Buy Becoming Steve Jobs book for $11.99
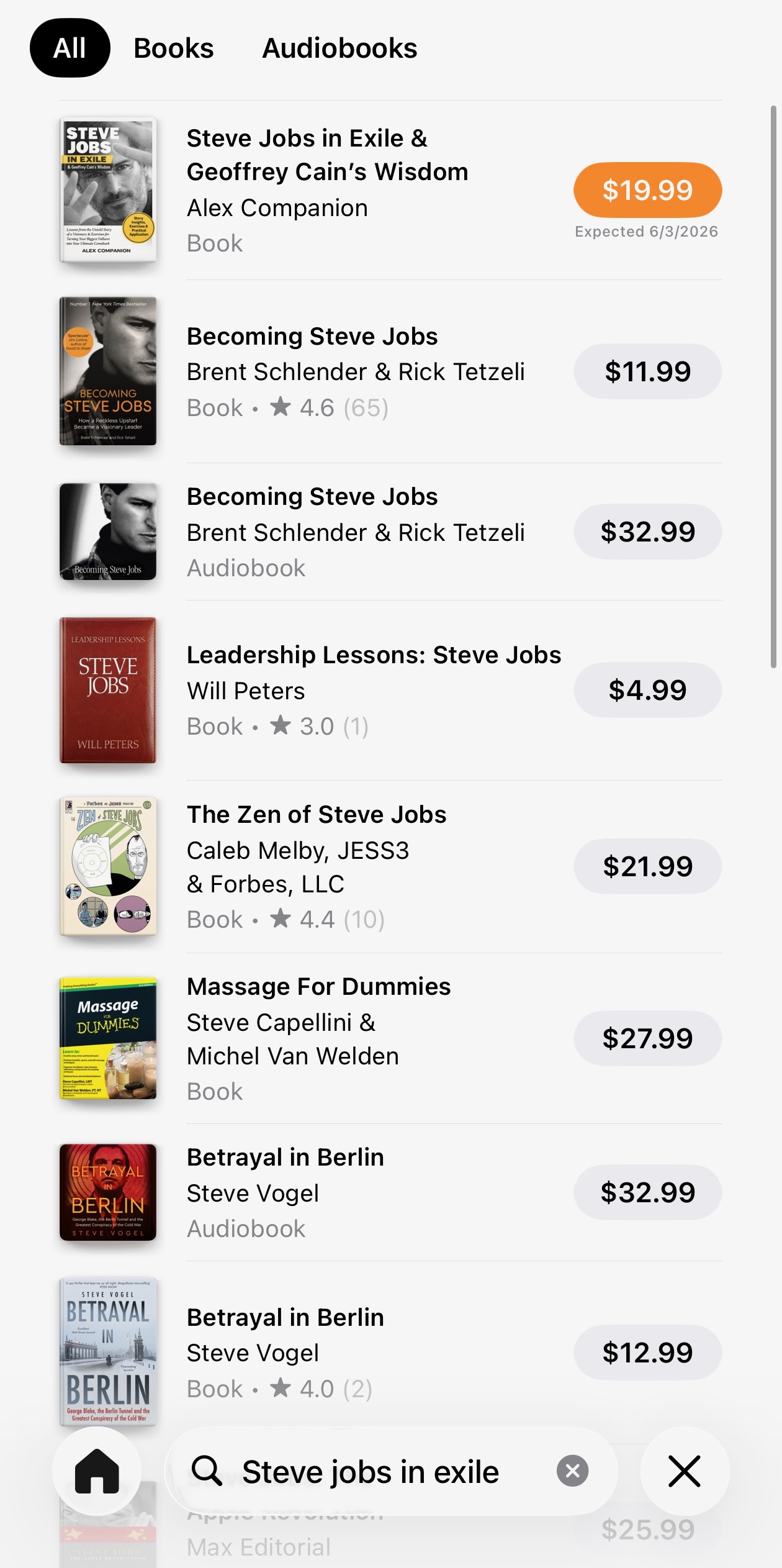The height and width of the screenshot is (1568, 782). (x=647, y=371)
